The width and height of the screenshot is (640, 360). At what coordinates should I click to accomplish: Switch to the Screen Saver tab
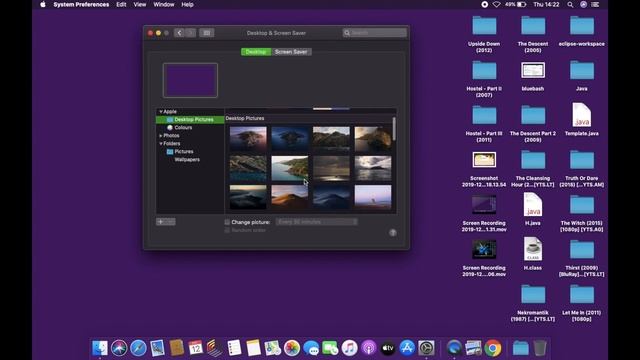click(x=291, y=52)
